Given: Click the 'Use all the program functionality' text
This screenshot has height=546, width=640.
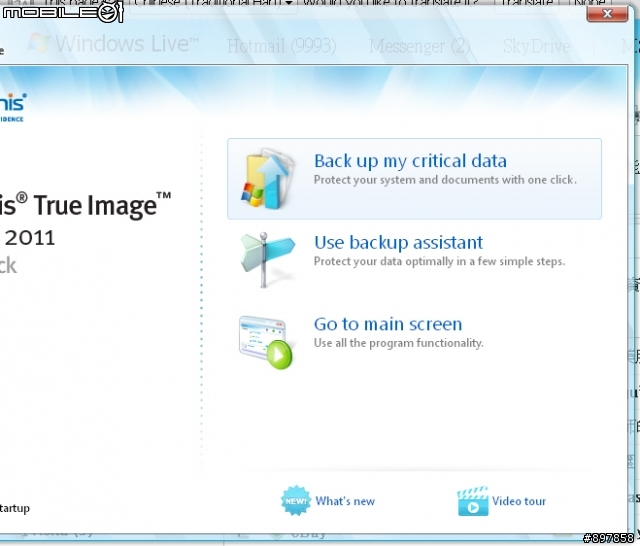Looking at the screenshot, I should point(398,343).
